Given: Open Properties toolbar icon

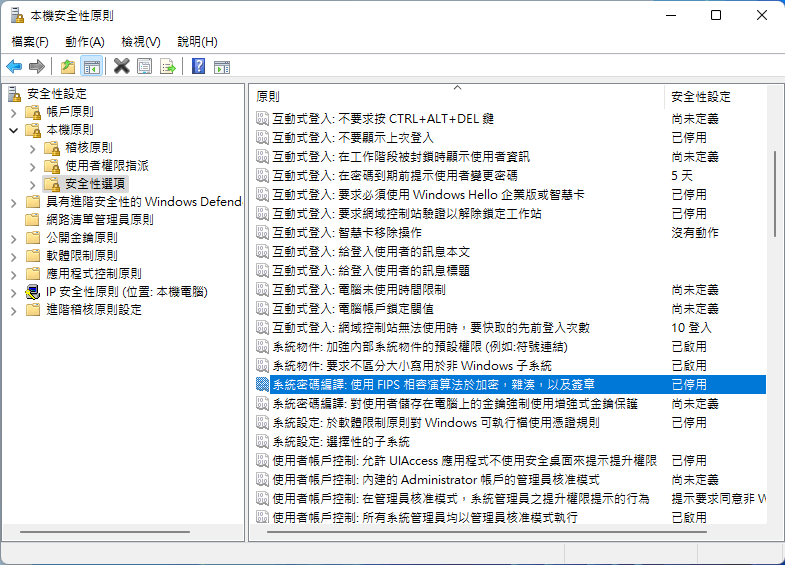Looking at the screenshot, I should pos(145,66).
